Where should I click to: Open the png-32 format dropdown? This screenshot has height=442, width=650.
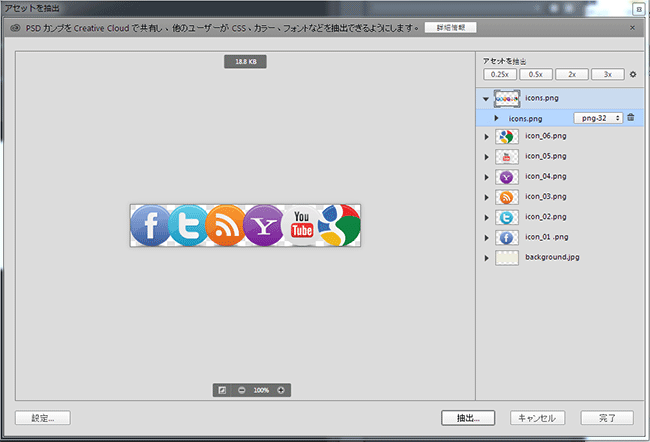point(597,118)
